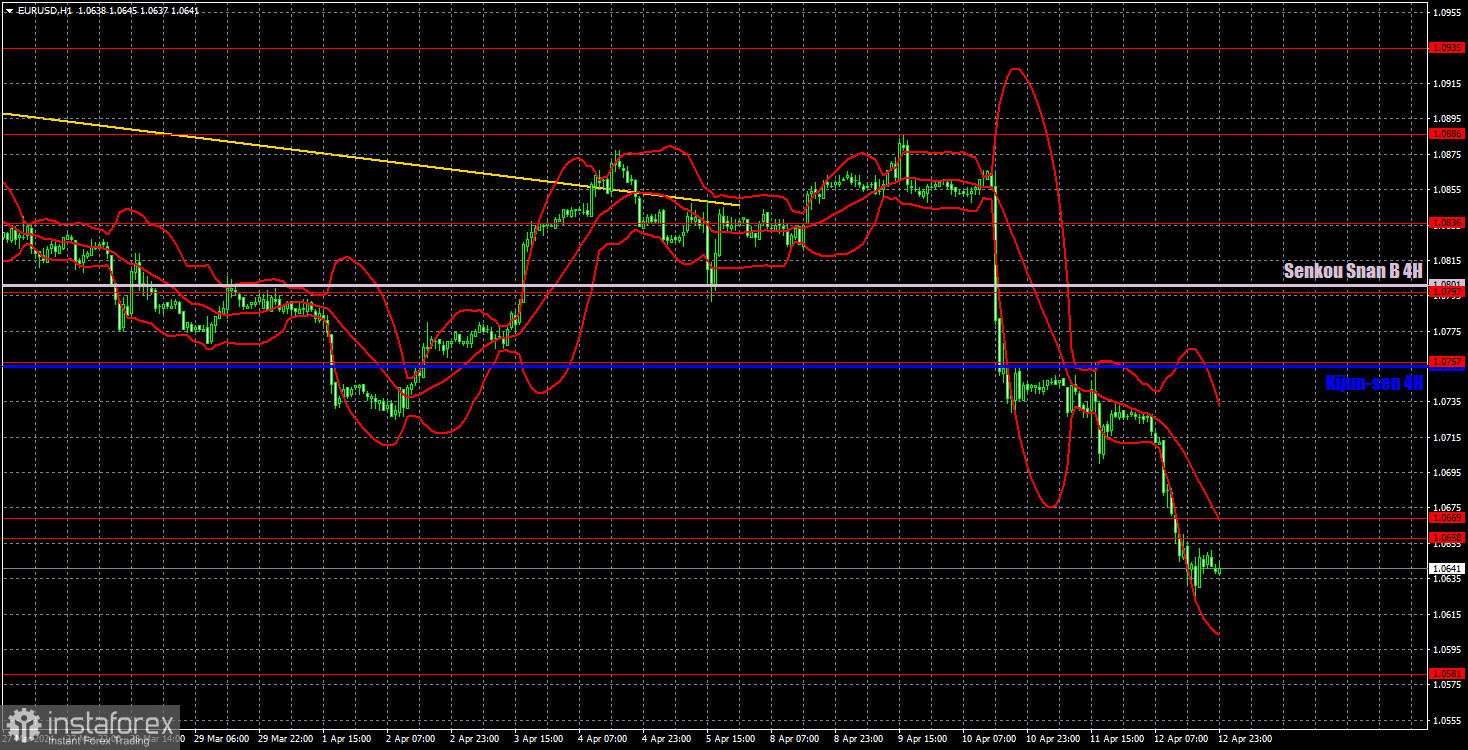Click the red 1.0797 level price tag

point(1447,293)
